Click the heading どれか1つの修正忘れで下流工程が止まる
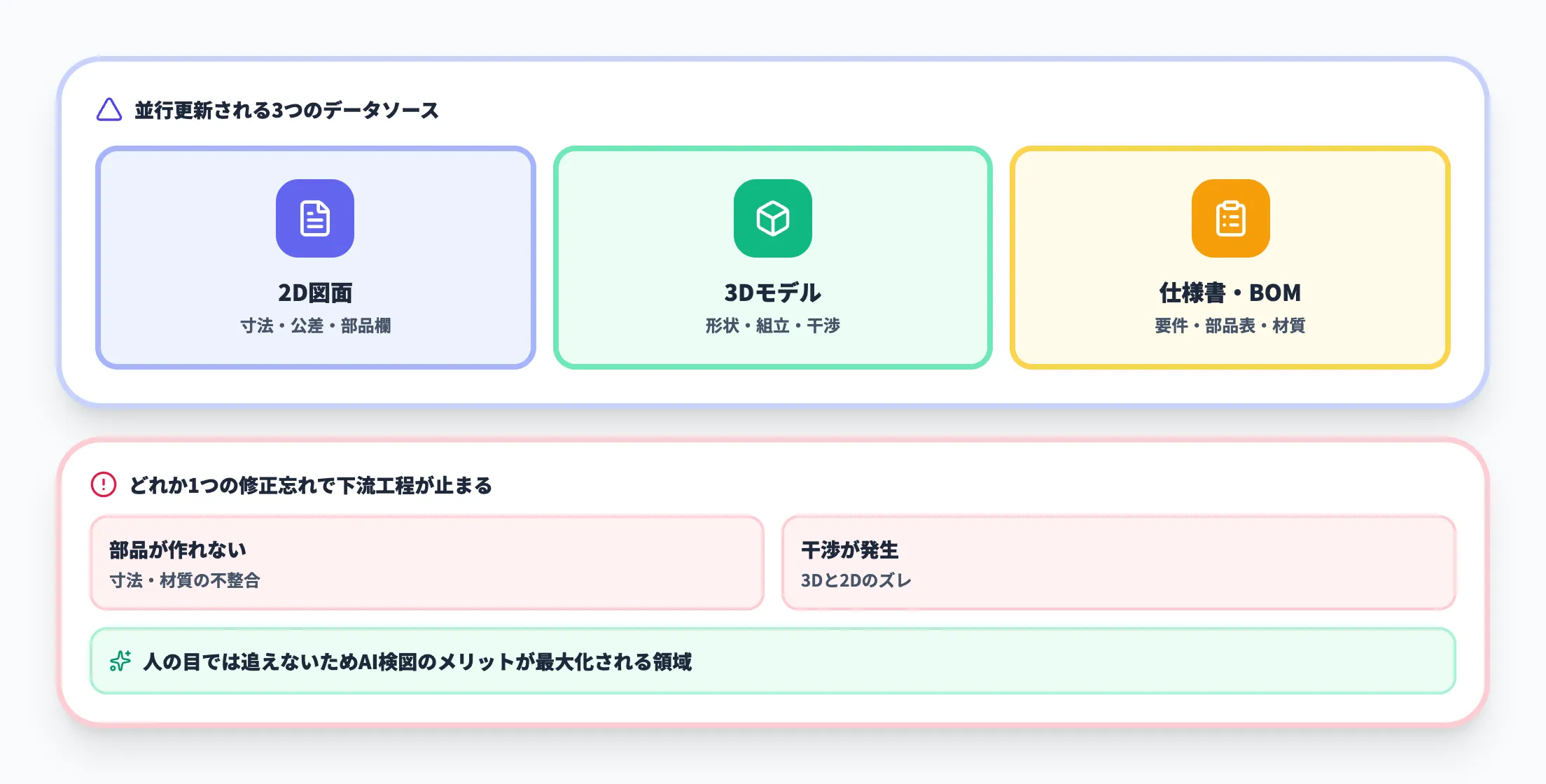The height and width of the screenshot is (784, 1546). tap(312, 484)
